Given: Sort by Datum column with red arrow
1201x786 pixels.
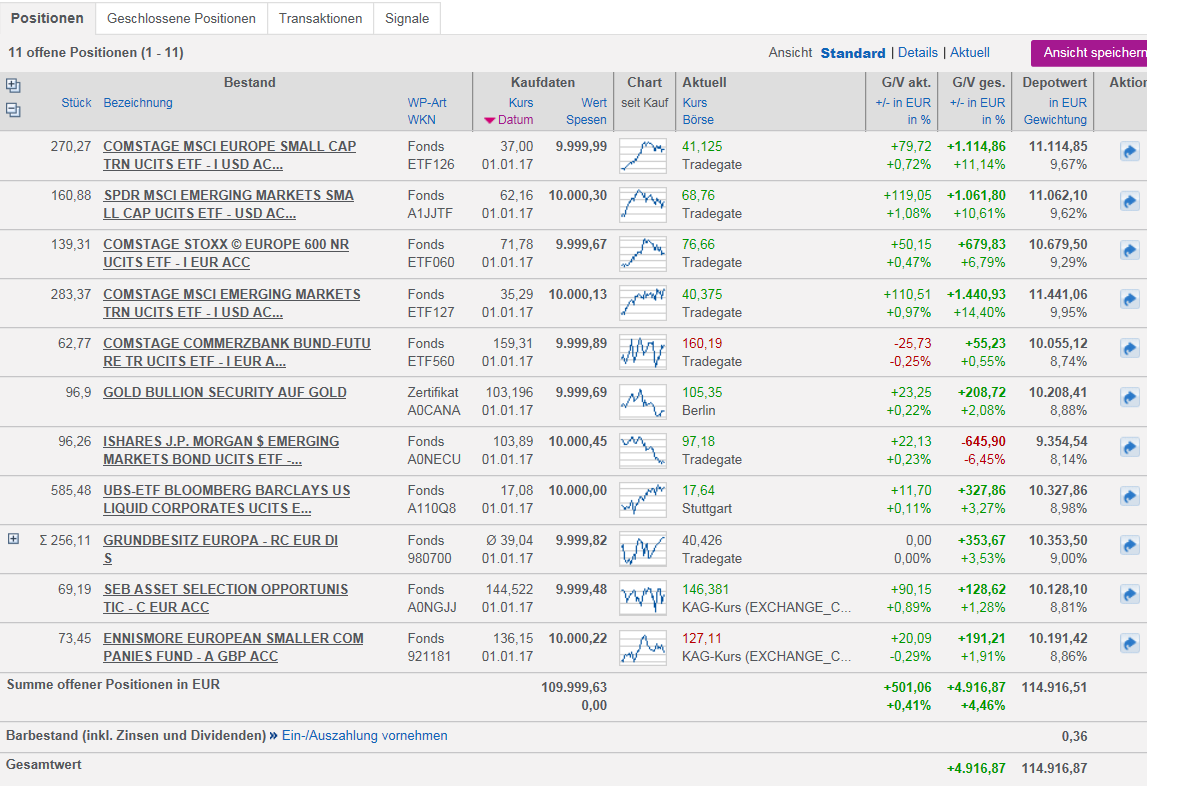Looking at the screenshot, I should pos(509,120).
